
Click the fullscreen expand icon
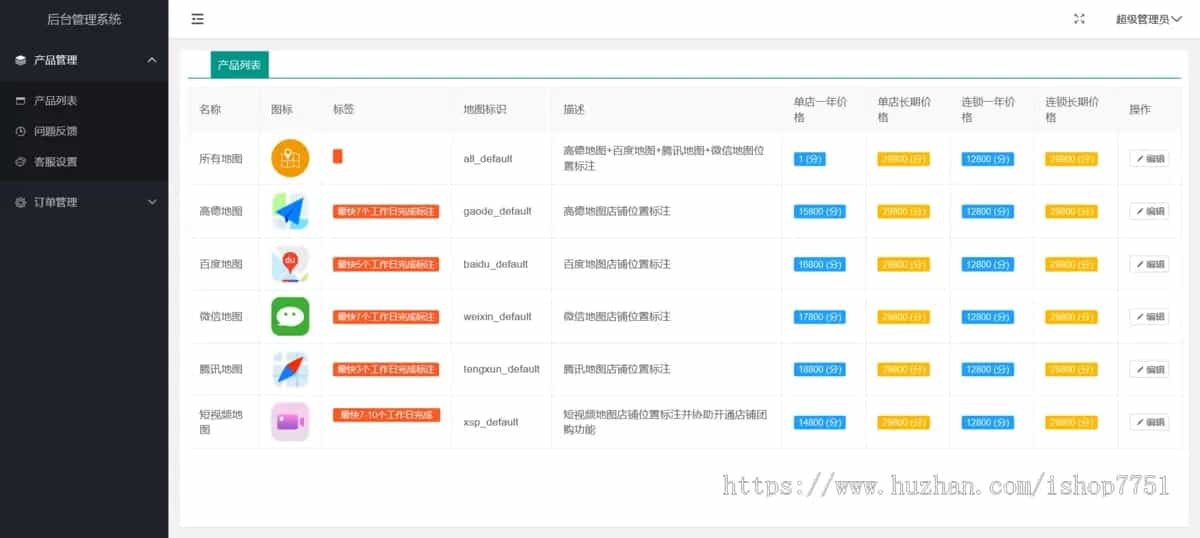[x=1079, y=19]
